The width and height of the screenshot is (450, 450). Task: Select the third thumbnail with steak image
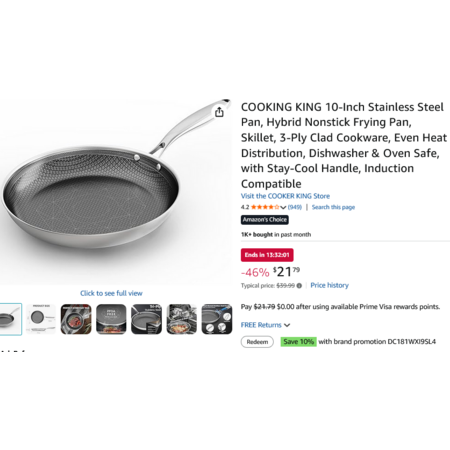click(76, 319)
